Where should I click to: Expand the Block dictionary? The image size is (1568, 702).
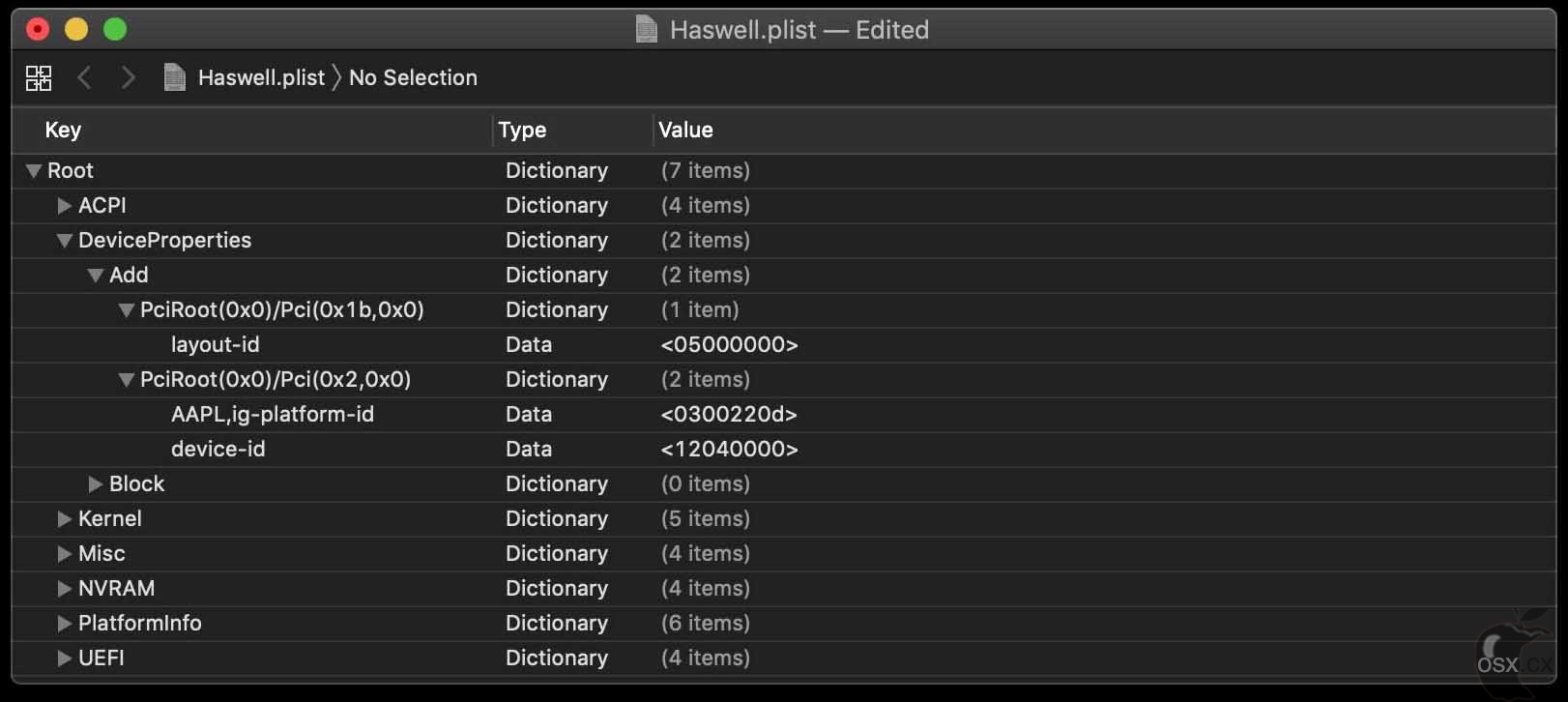pyautogui.click(x=96, y=484)
